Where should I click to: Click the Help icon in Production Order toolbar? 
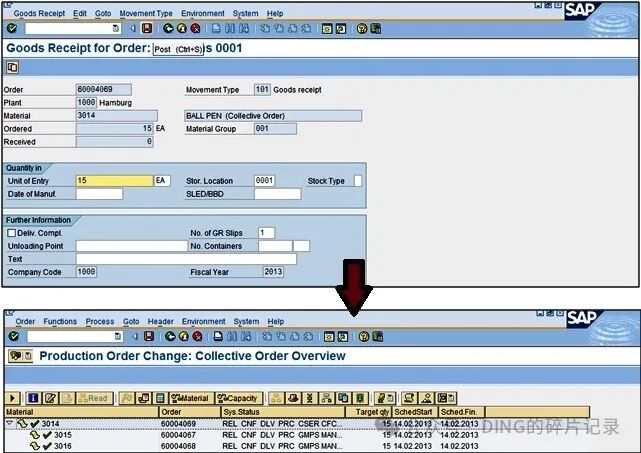tap(364, 336)
